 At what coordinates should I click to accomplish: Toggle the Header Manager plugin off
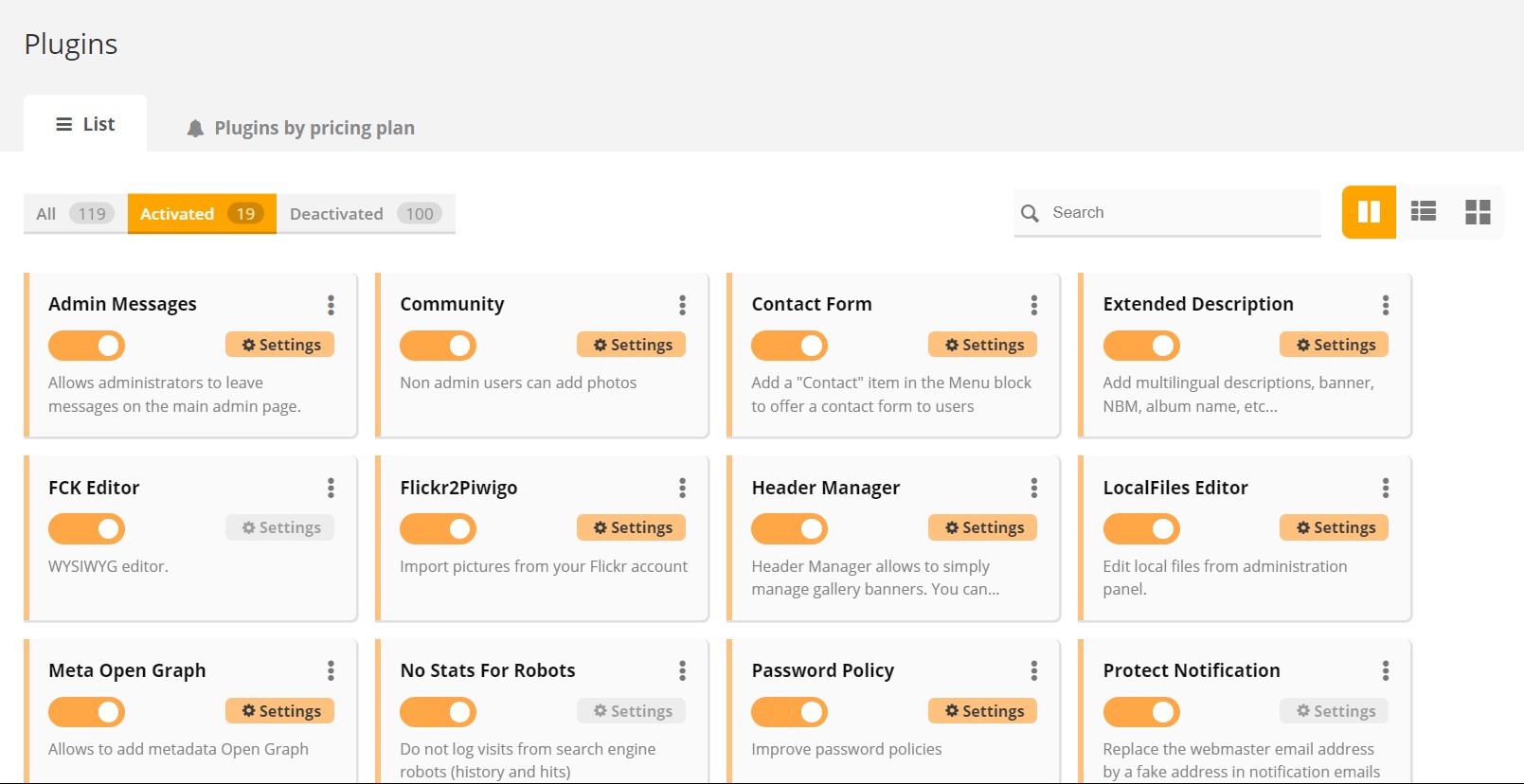(789, 528)
